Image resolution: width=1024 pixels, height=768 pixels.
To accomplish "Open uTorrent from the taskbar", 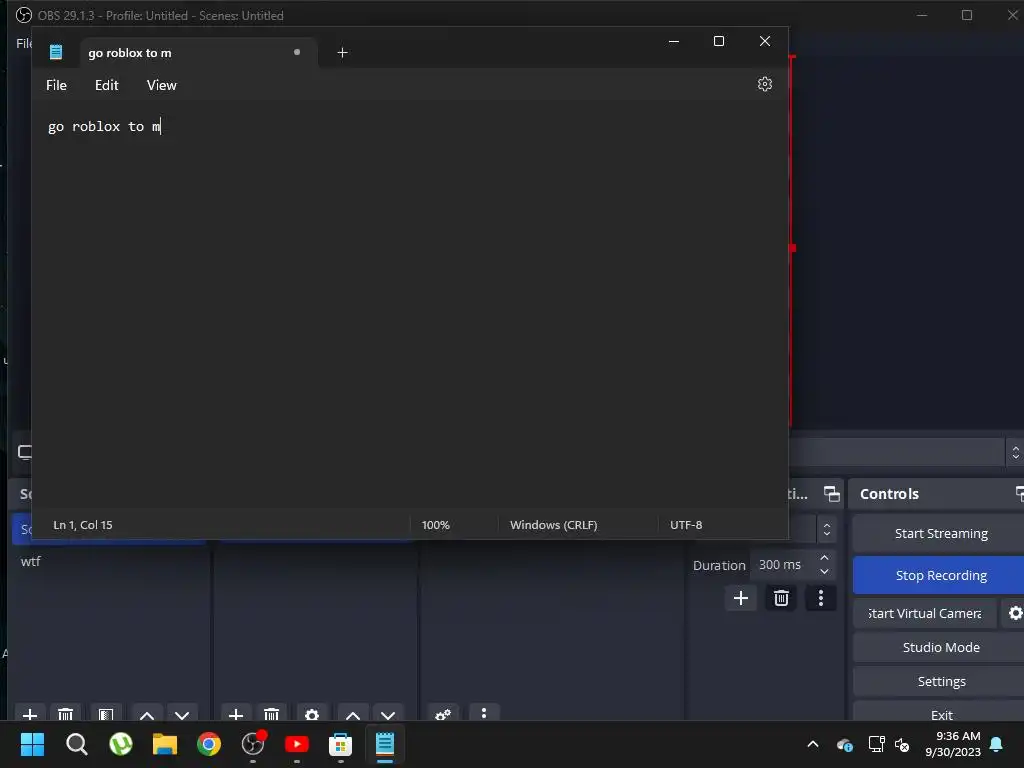I will point(121,744).
